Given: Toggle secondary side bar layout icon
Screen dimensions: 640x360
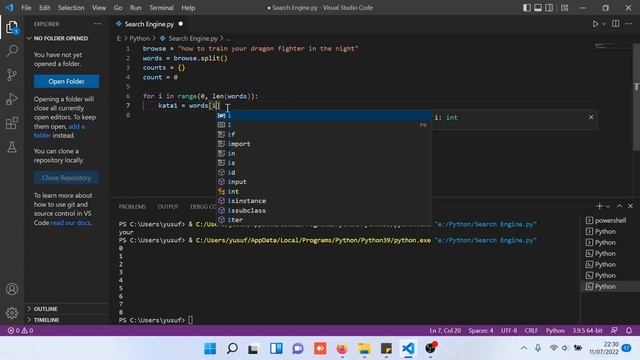Looking at the screenshot, I should click(549, 8).
